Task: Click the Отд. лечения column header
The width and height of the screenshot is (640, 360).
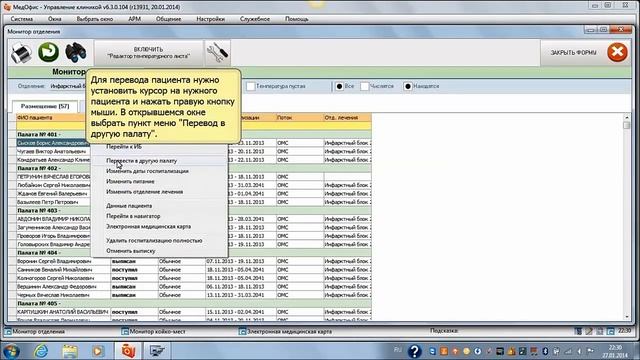Action: pos(347,118)
